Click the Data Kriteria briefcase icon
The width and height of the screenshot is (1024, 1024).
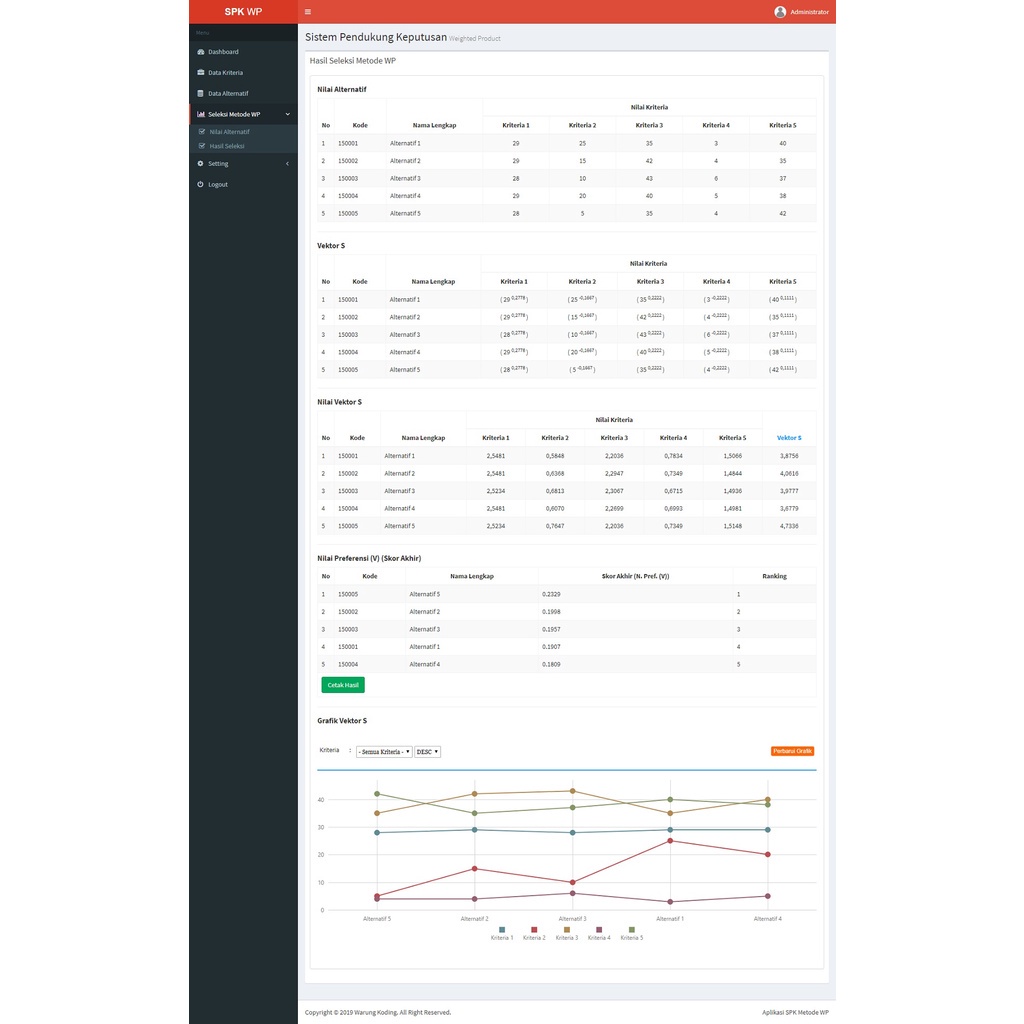pos(201,73)
